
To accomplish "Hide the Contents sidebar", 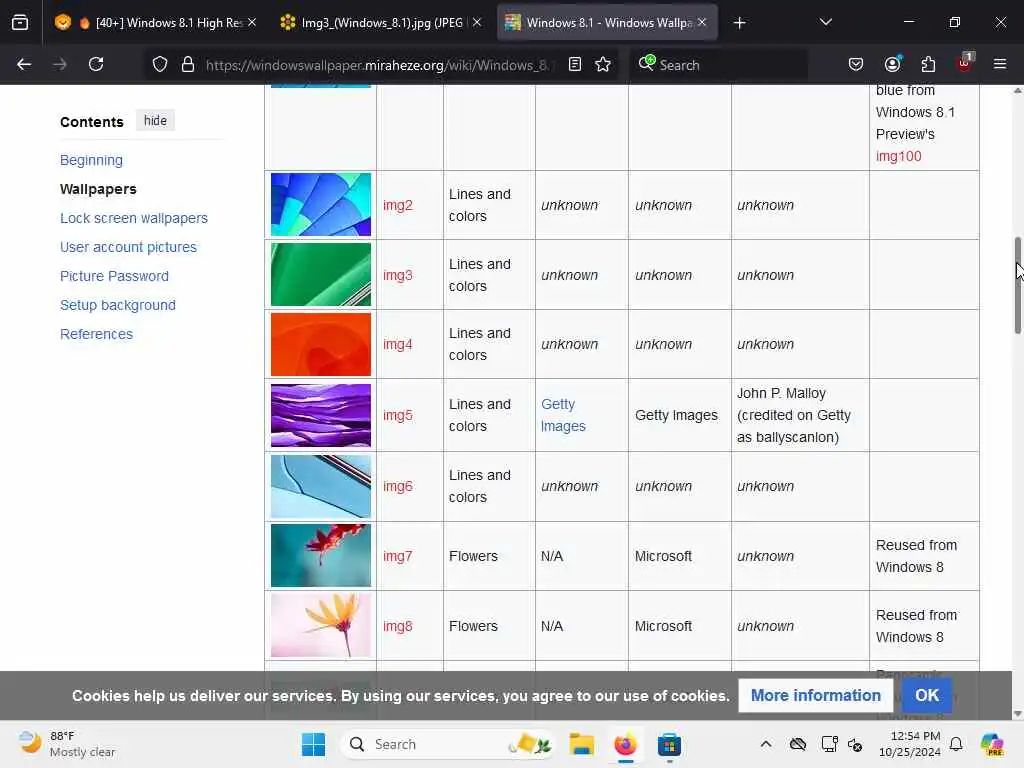I will point(155,121).
